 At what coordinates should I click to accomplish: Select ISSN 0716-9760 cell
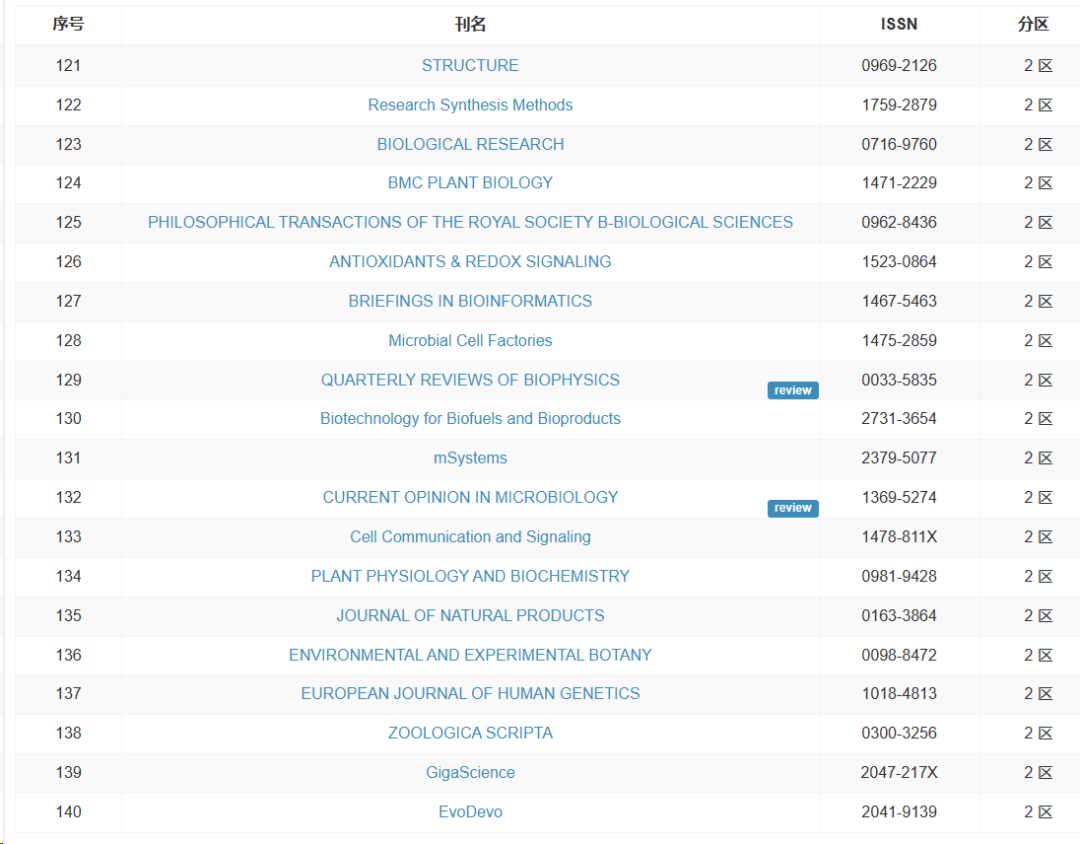tap(899, 144)
